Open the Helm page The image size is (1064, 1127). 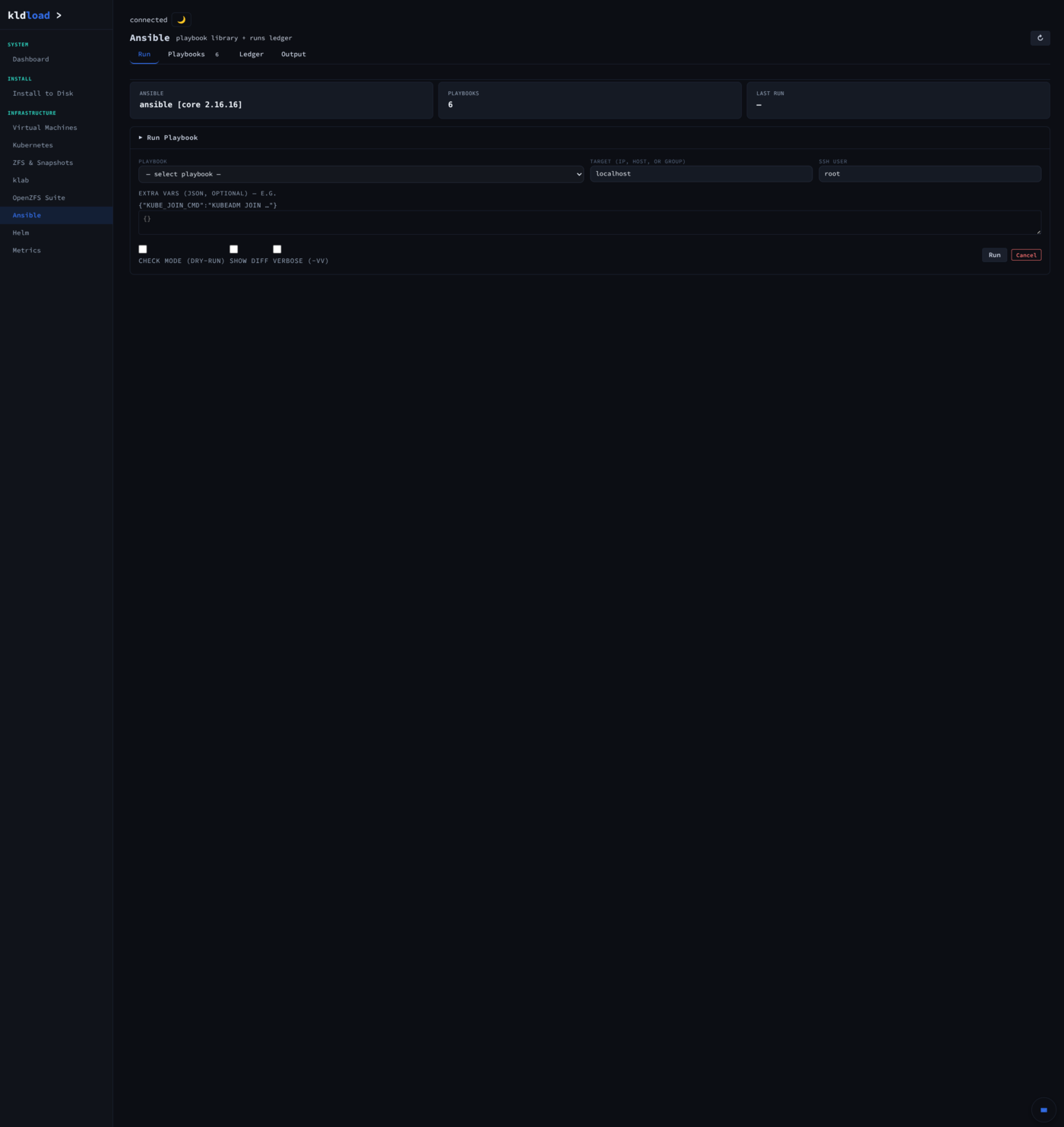[56, 233]
